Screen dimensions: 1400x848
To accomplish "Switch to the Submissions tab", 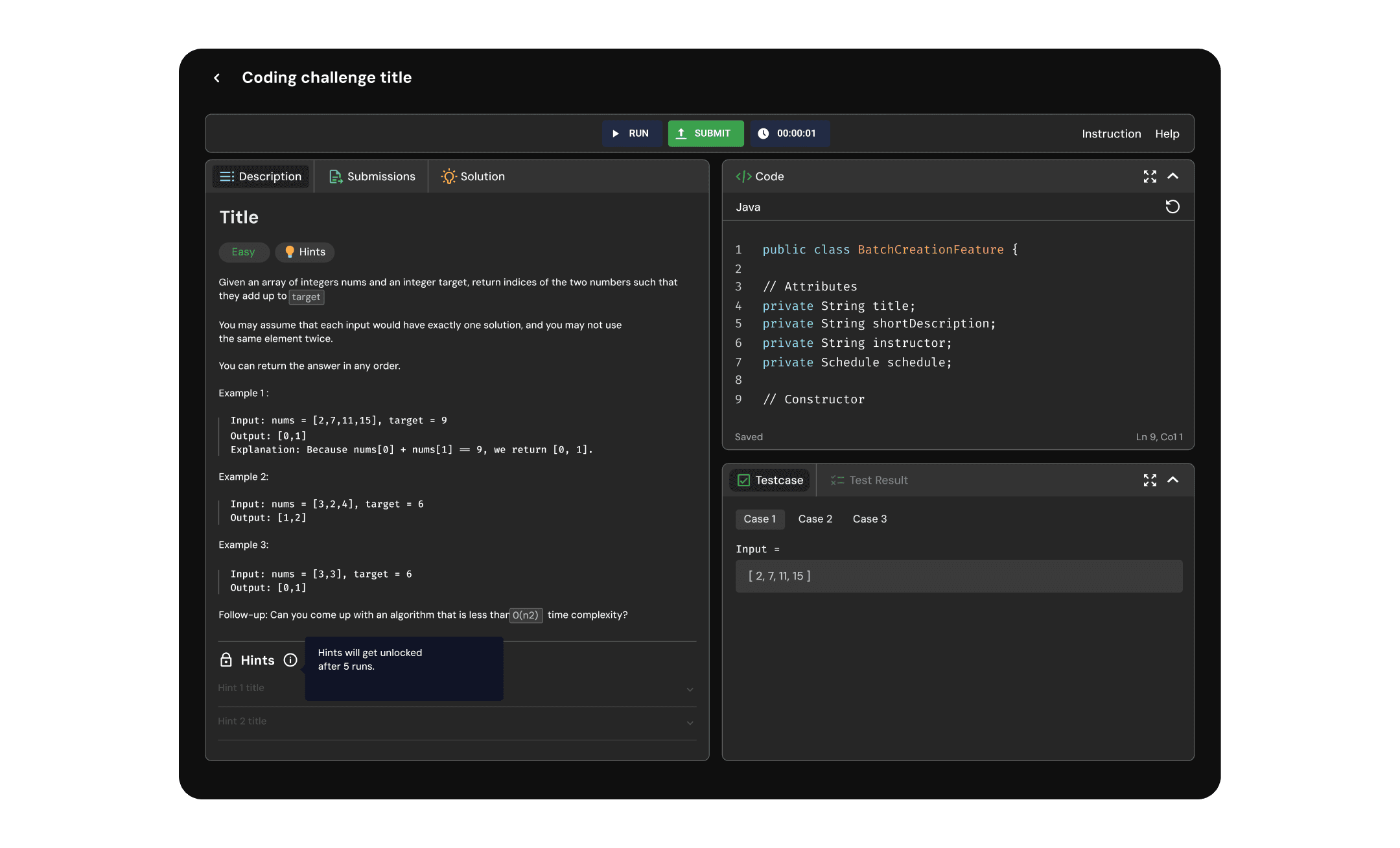I will pyautogui.click(x=372, y=176).
